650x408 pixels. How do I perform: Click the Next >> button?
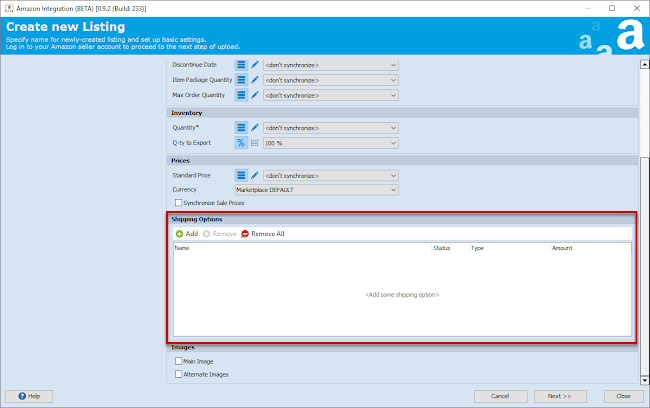[560, 396]
